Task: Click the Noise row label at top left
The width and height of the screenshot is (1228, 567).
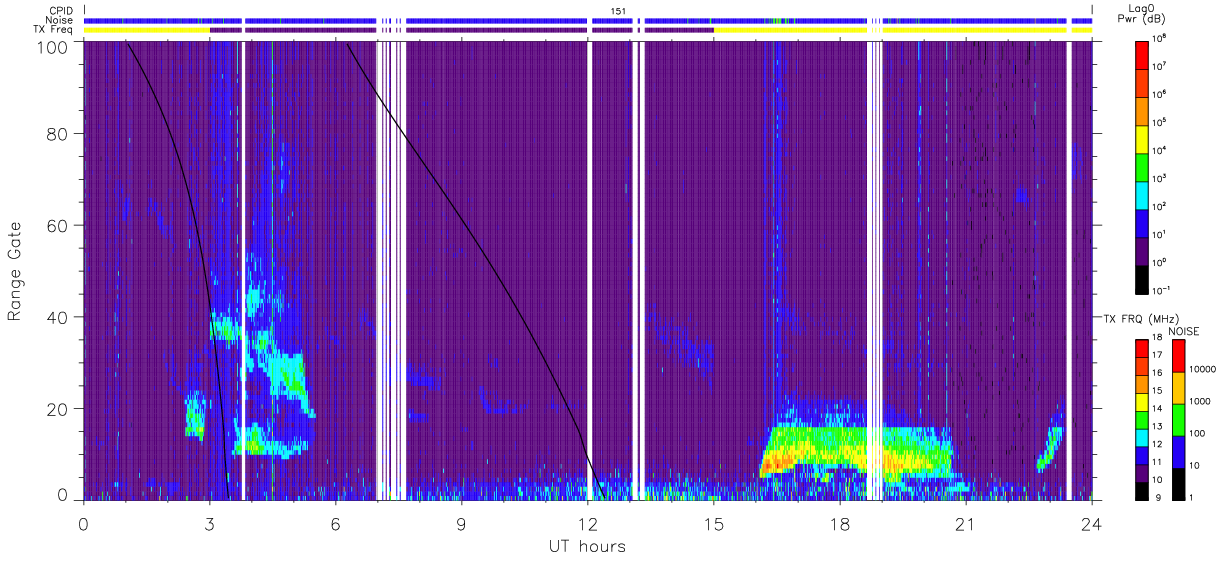Action: tap(60, 20)
